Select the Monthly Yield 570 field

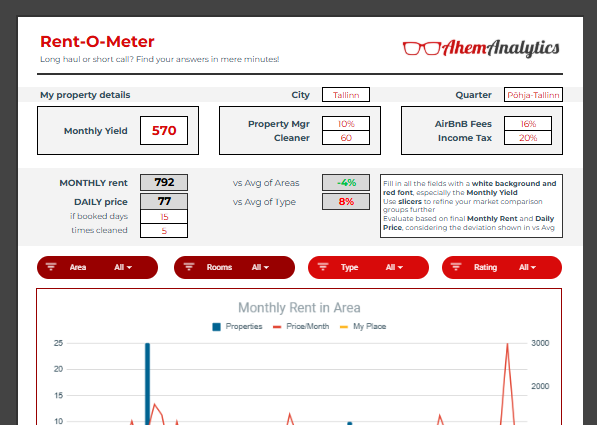[x=164, y=131]
